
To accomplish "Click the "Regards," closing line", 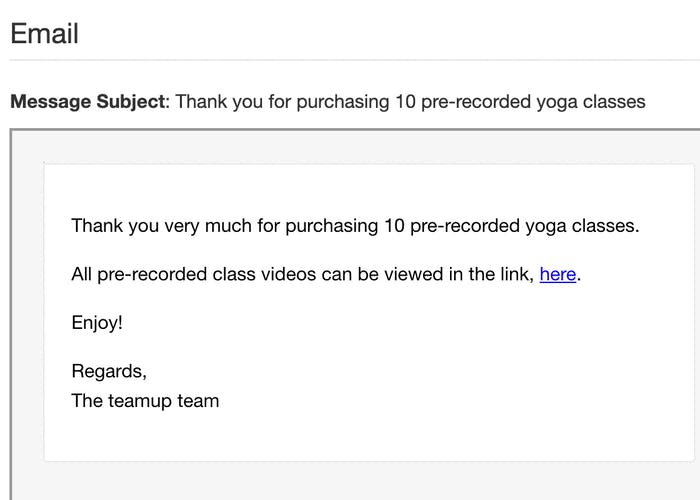I will tap(109, 371).
